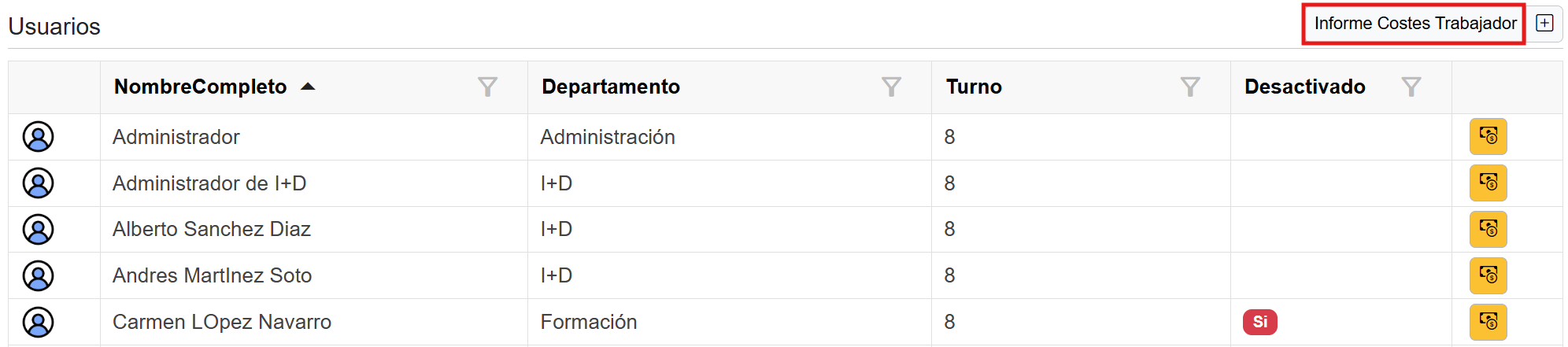Select the Andres MartInez Soto name cell

(213, 275)
